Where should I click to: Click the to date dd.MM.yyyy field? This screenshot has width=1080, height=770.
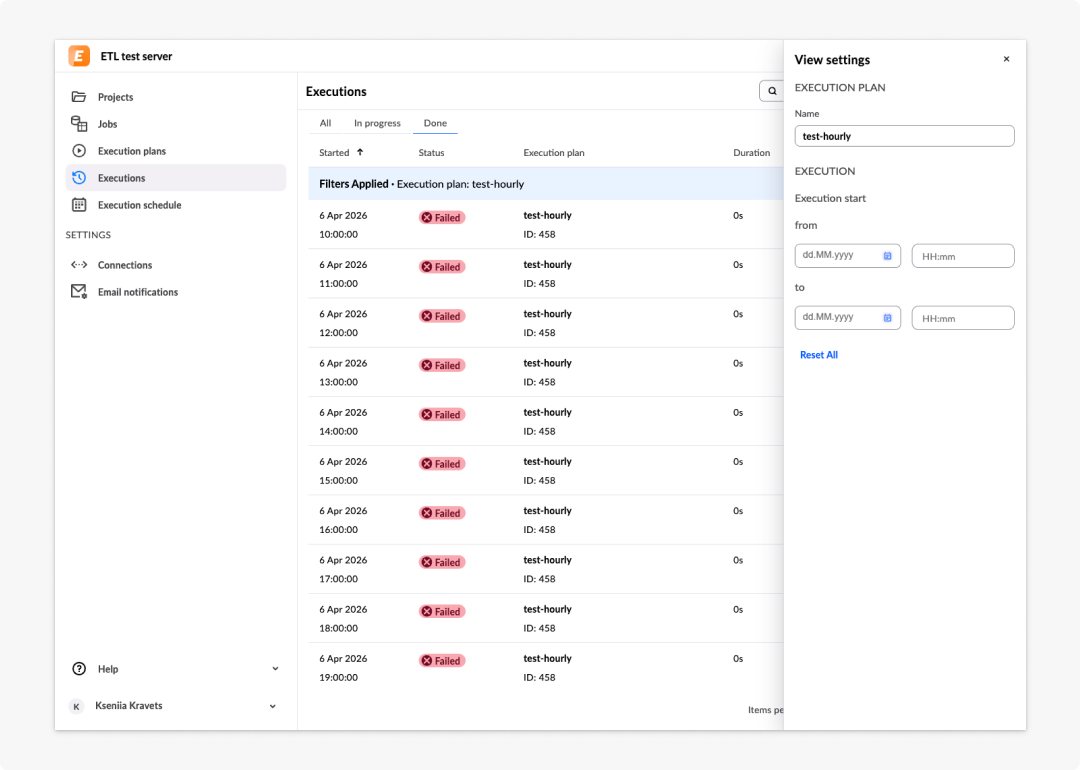(x=847, y=318)
